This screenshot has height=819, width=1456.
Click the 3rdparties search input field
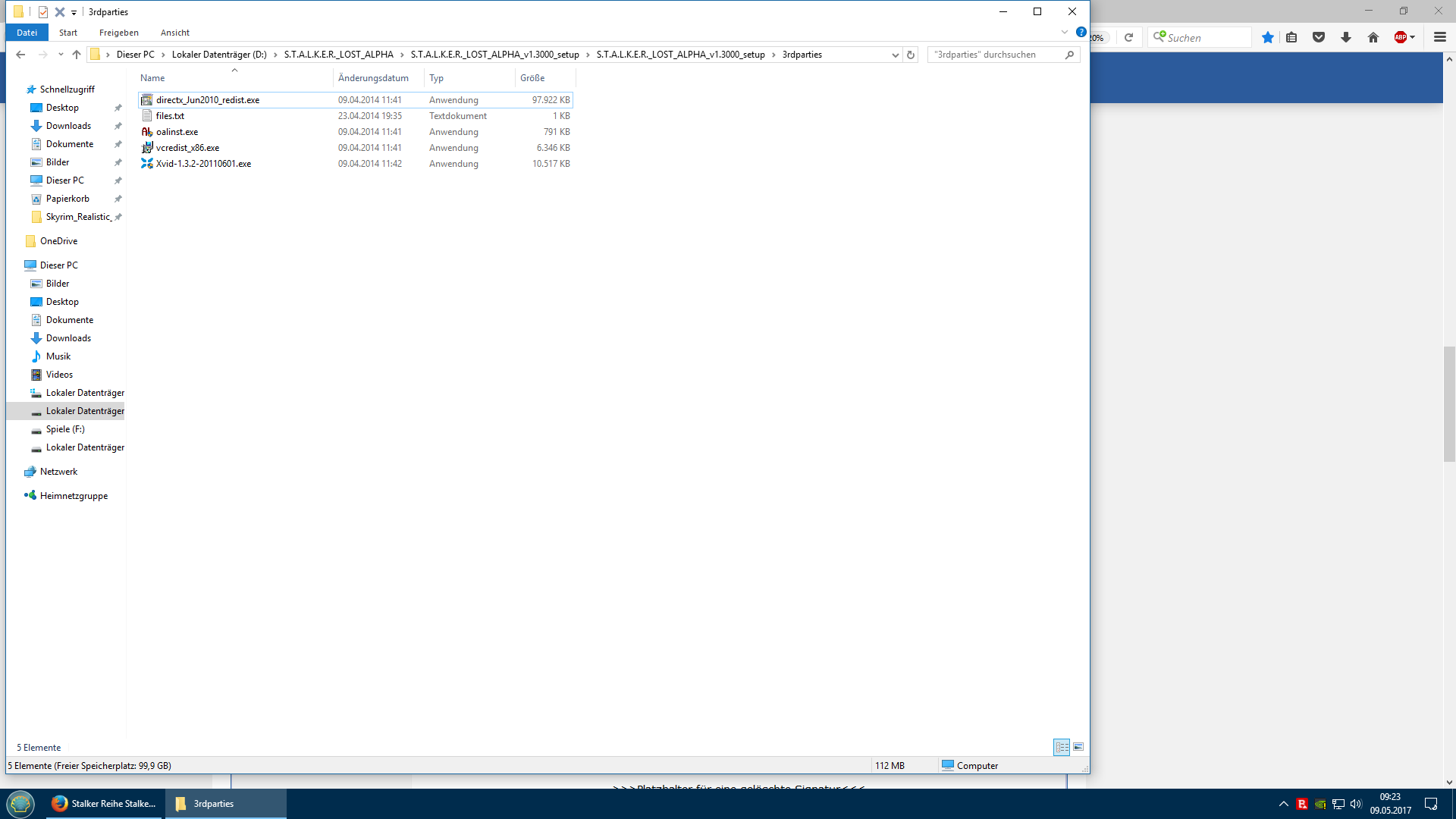point(993,55)
